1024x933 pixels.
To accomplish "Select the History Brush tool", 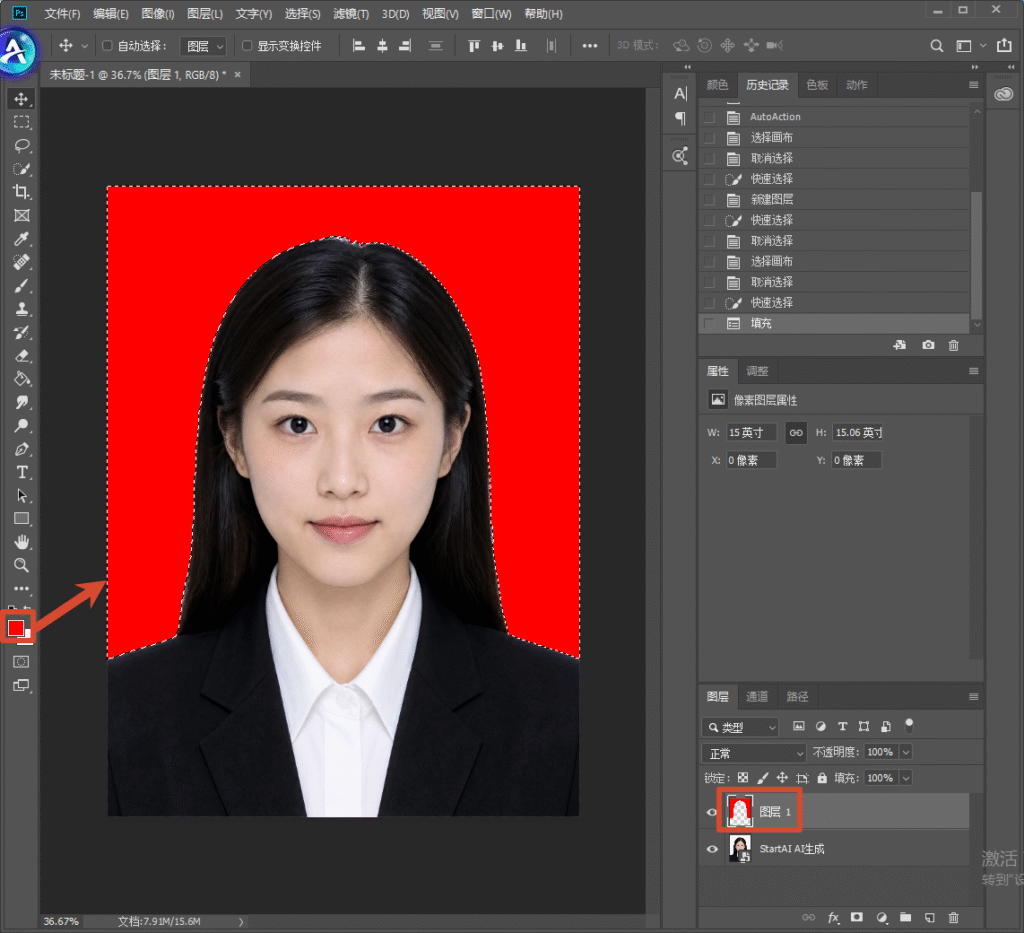I will [22, 332].
